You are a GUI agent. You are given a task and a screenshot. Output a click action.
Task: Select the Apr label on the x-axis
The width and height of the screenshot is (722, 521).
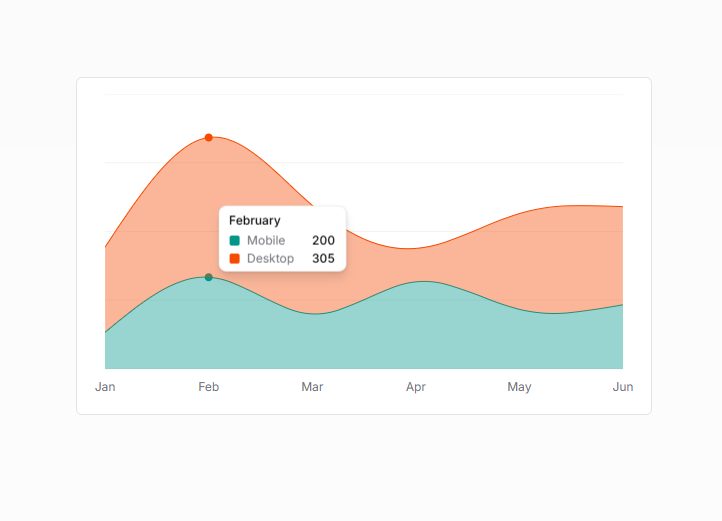[416, 387]
